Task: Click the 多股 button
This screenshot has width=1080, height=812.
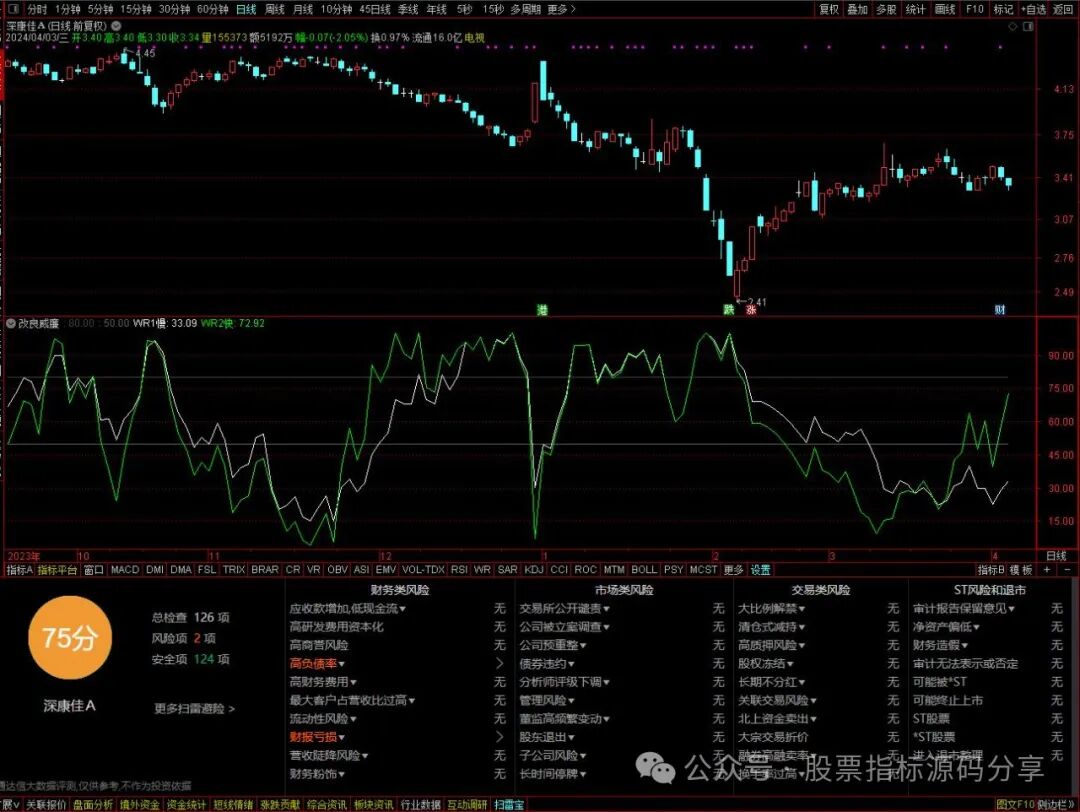Action: pyautogui.click(x=886, y=9)
